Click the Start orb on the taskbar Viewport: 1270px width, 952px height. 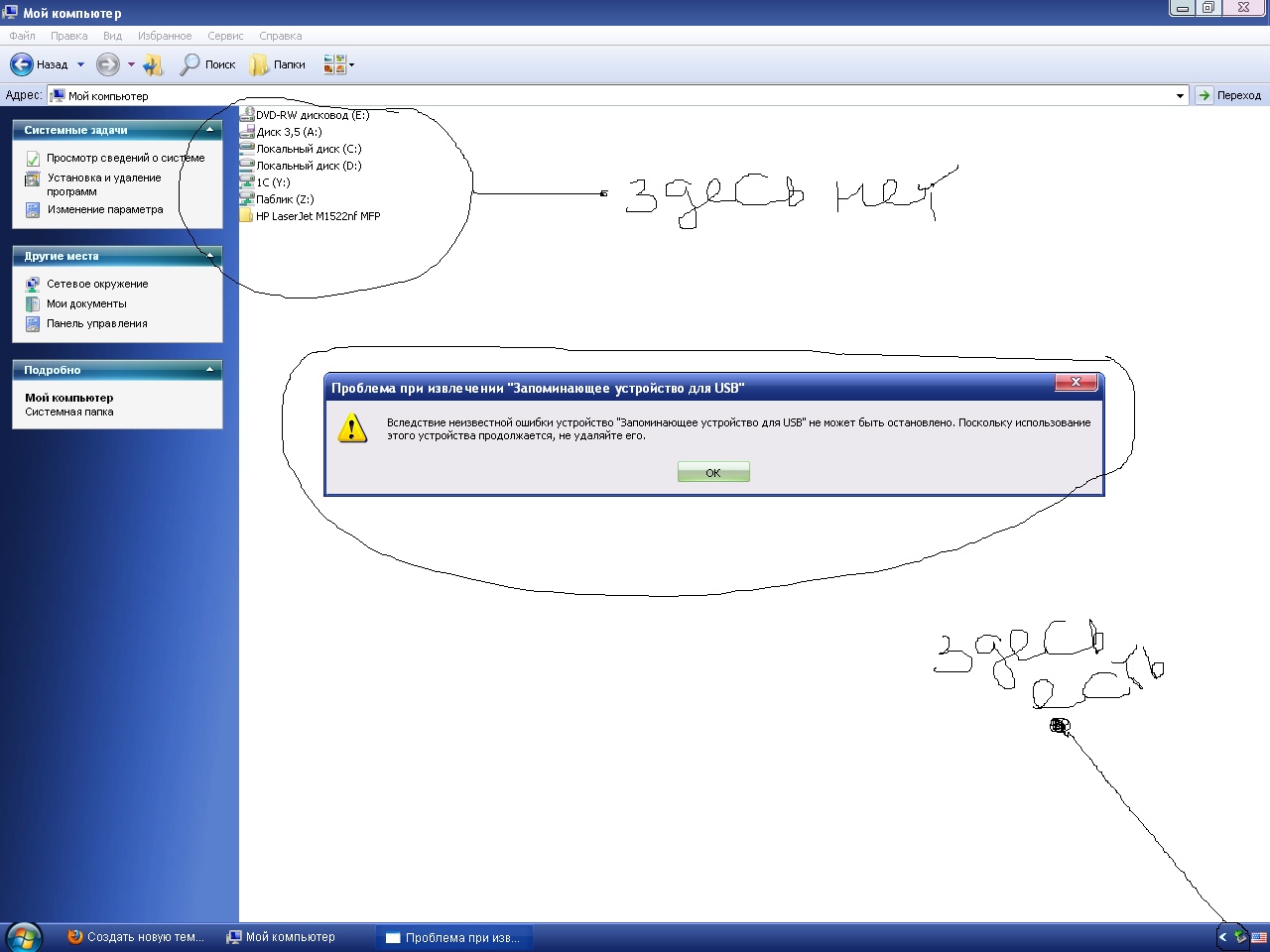[23, 937]
